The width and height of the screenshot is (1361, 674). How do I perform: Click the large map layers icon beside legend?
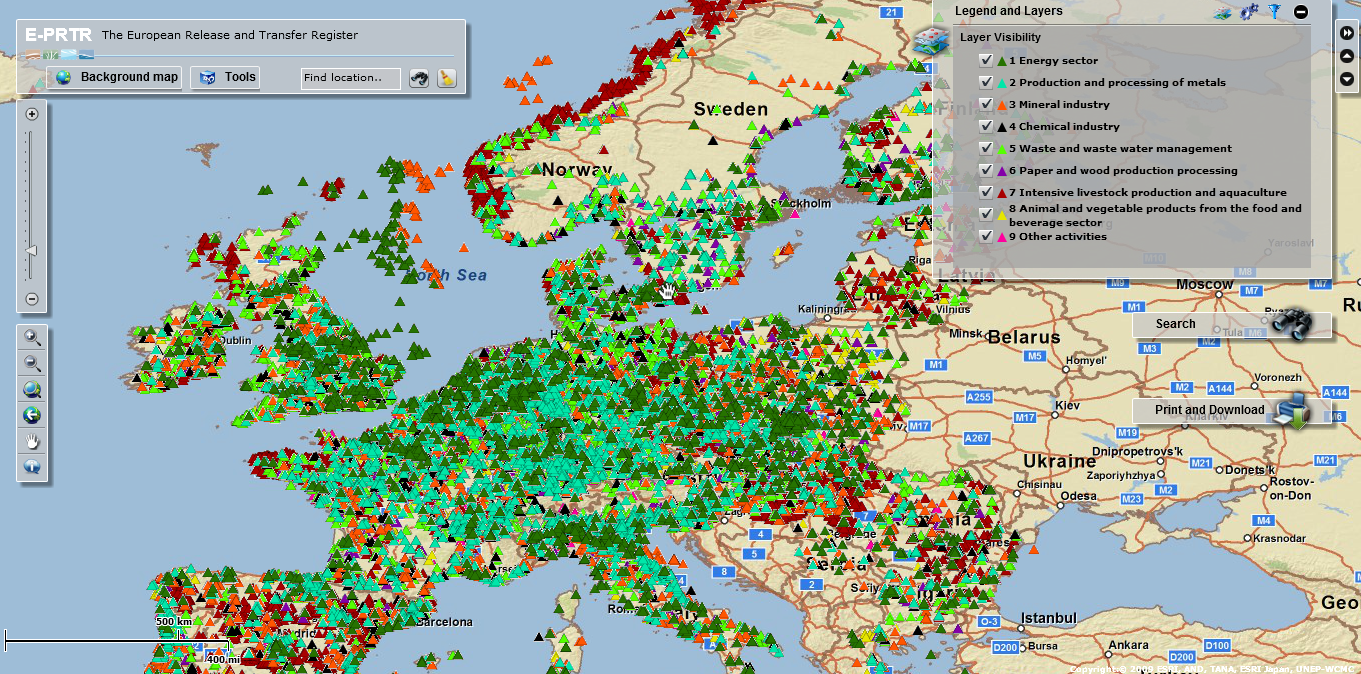[932, 43]
